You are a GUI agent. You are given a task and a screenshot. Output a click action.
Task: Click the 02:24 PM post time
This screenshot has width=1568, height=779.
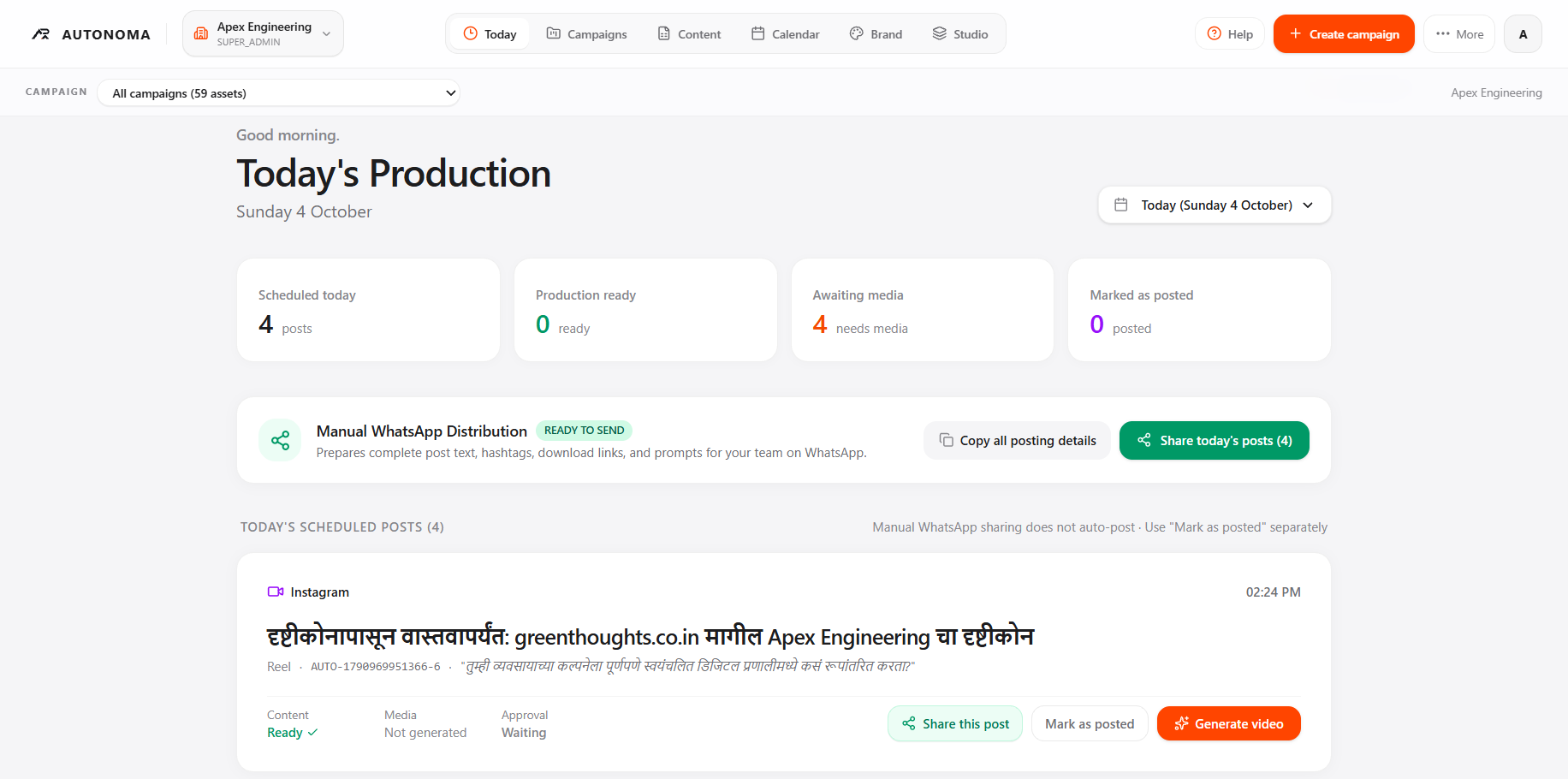(1273, 592)
